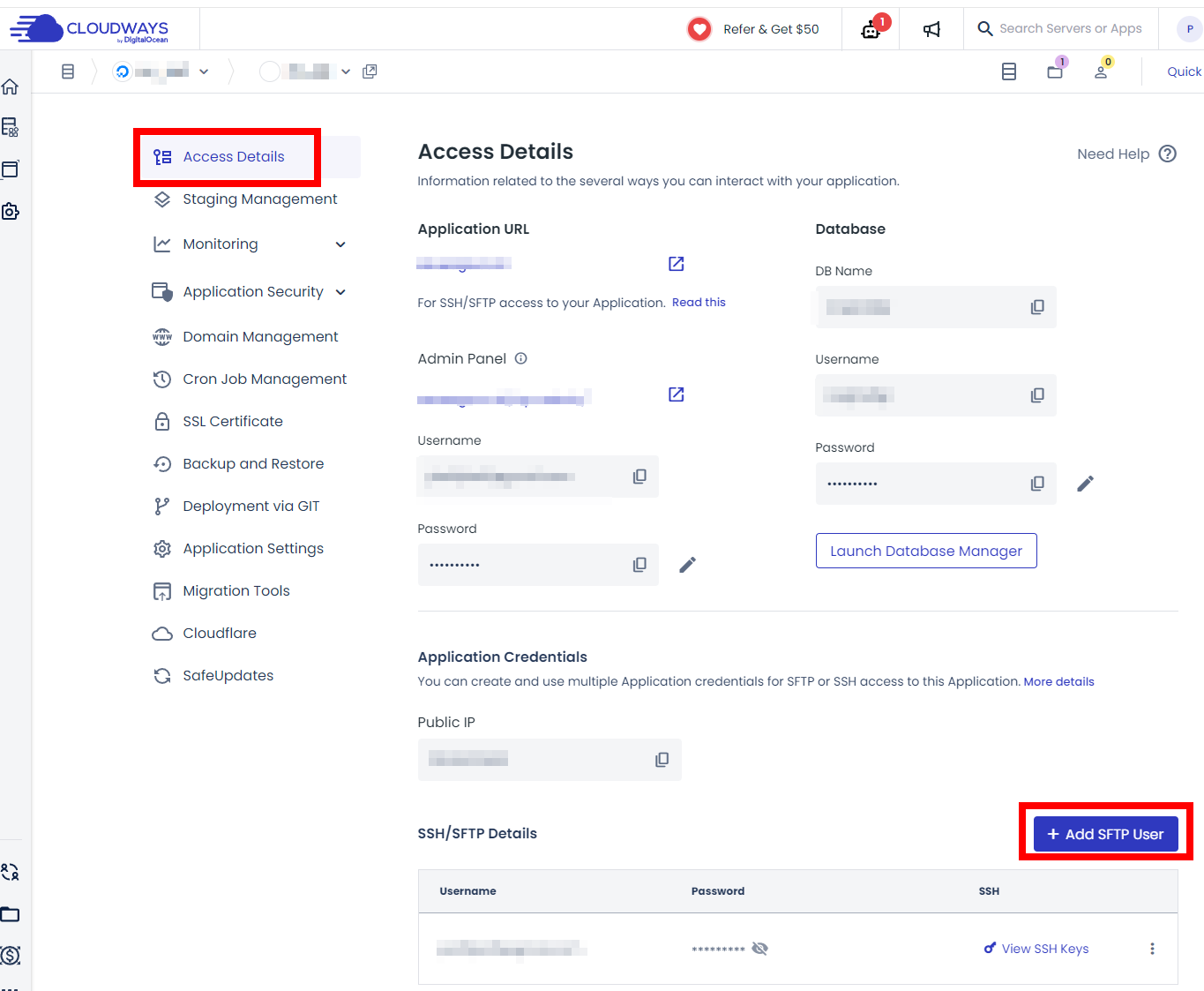The height and width of the screenshot is (991, 1204).
Task: Click the breadcrumb servers list icon
Action: tap(68, 71)
